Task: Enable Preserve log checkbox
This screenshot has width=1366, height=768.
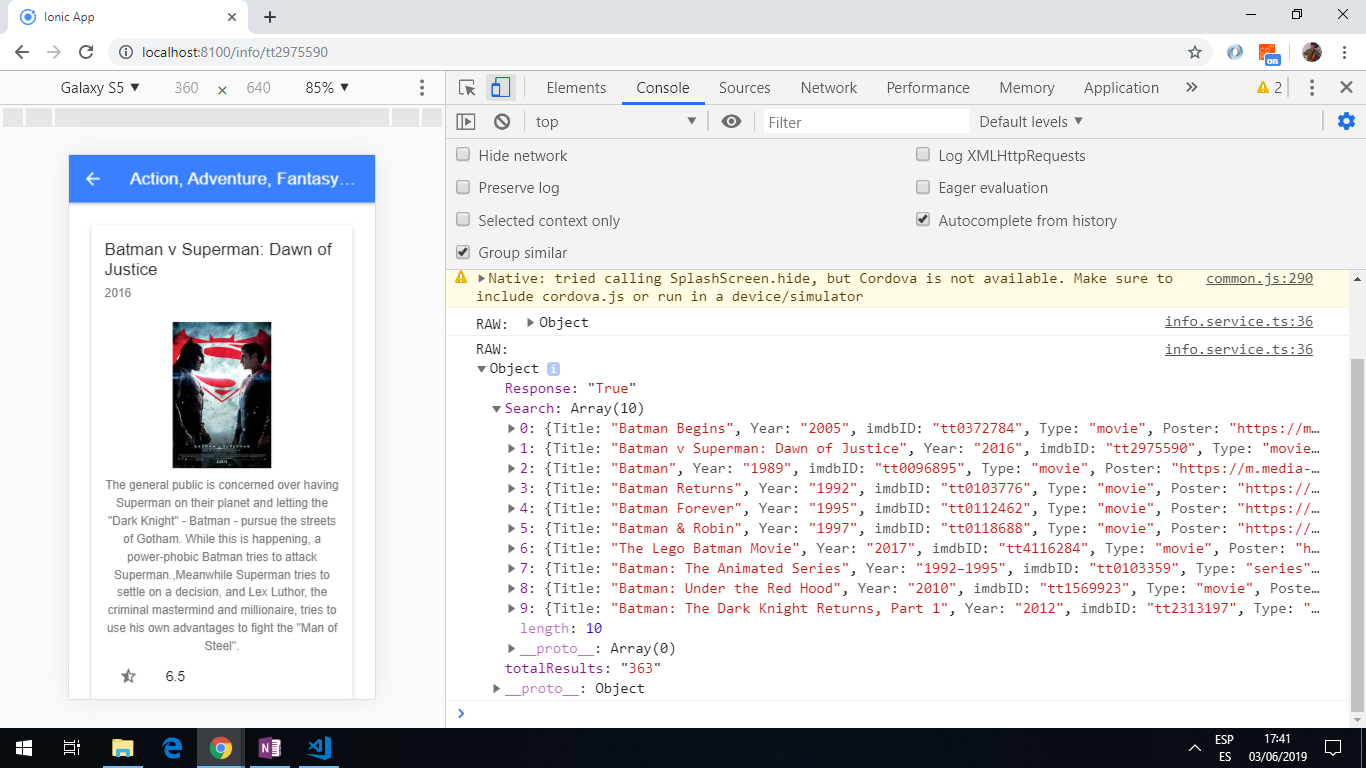Action: pos(463,187)
